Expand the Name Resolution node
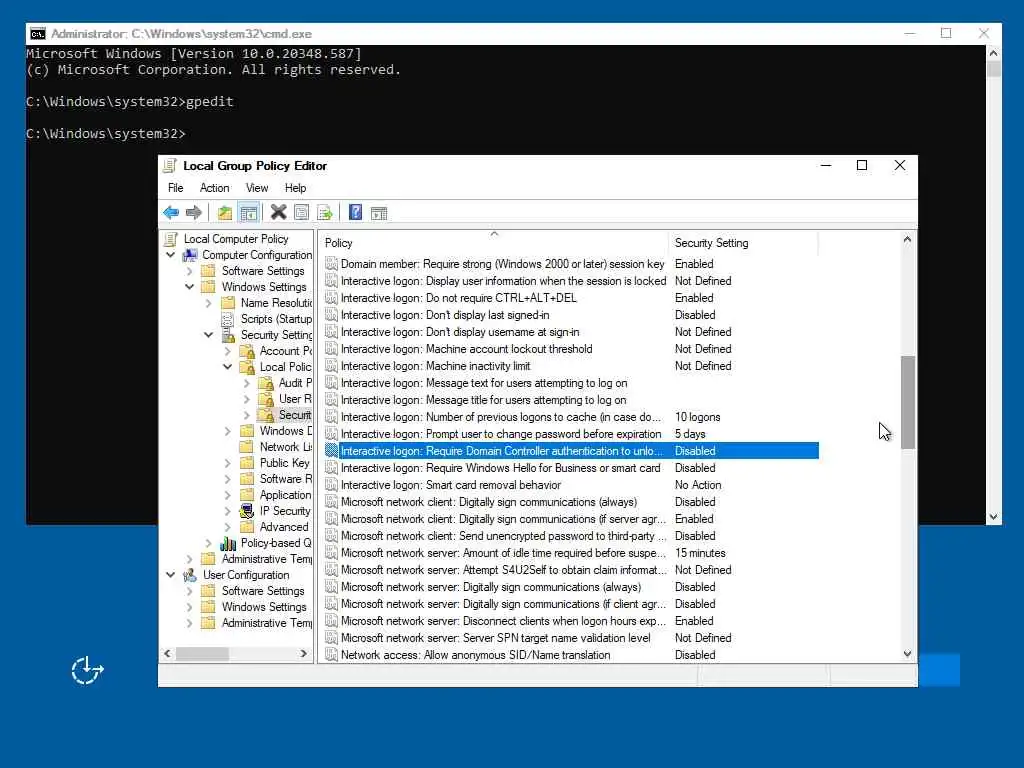Viewport: 1024px width, 768px height. coord(208,303)
